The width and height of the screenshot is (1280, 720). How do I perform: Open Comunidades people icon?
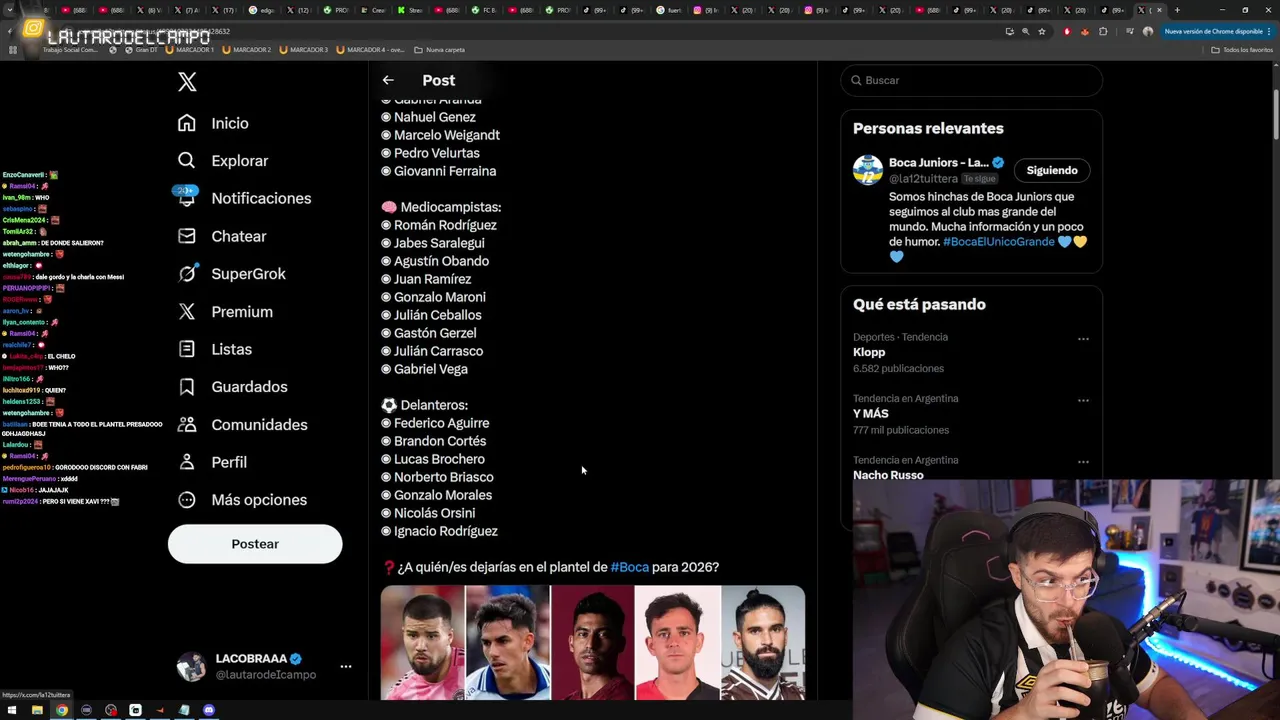coord(187,425)
